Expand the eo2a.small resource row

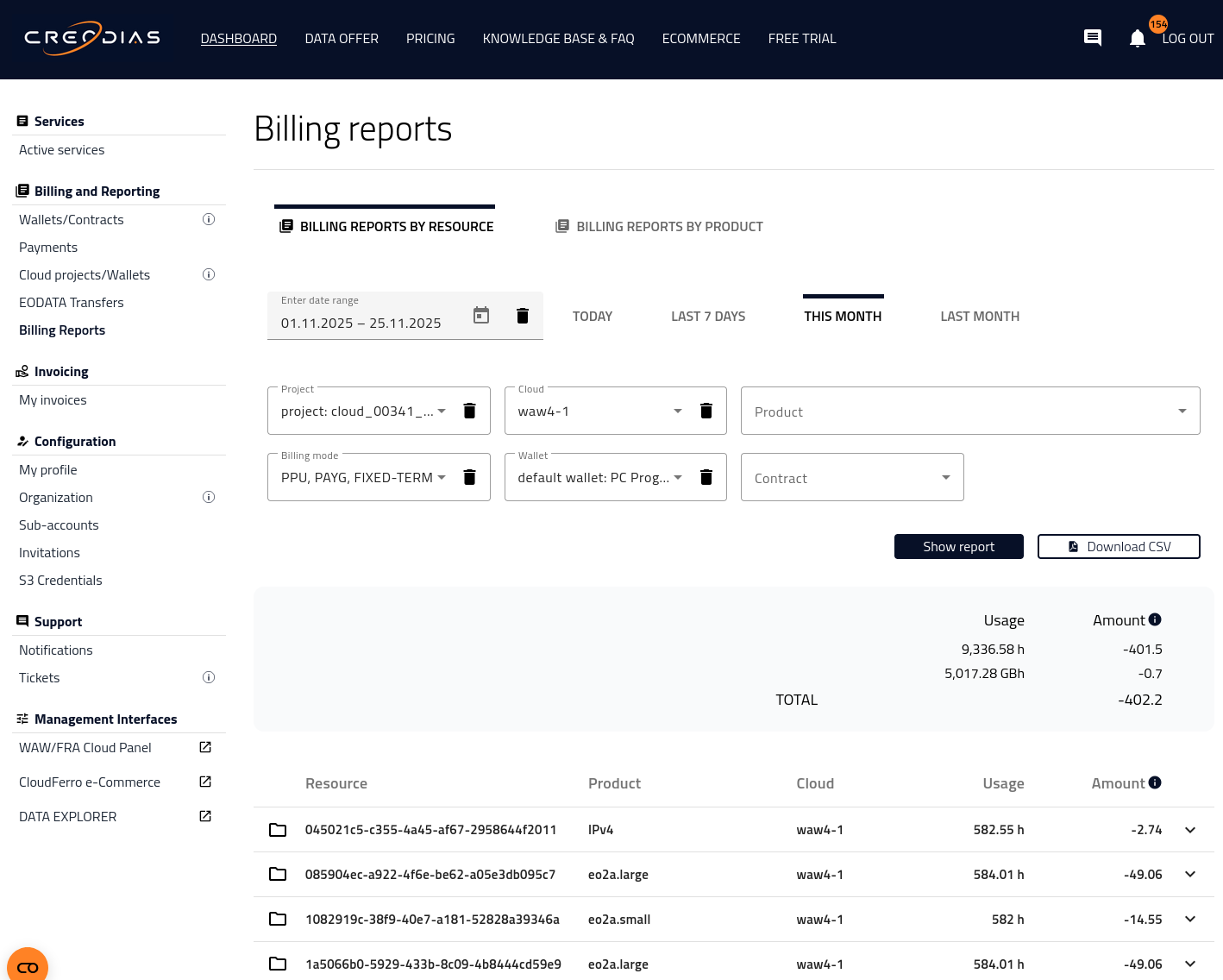(x=1189, y=919)
